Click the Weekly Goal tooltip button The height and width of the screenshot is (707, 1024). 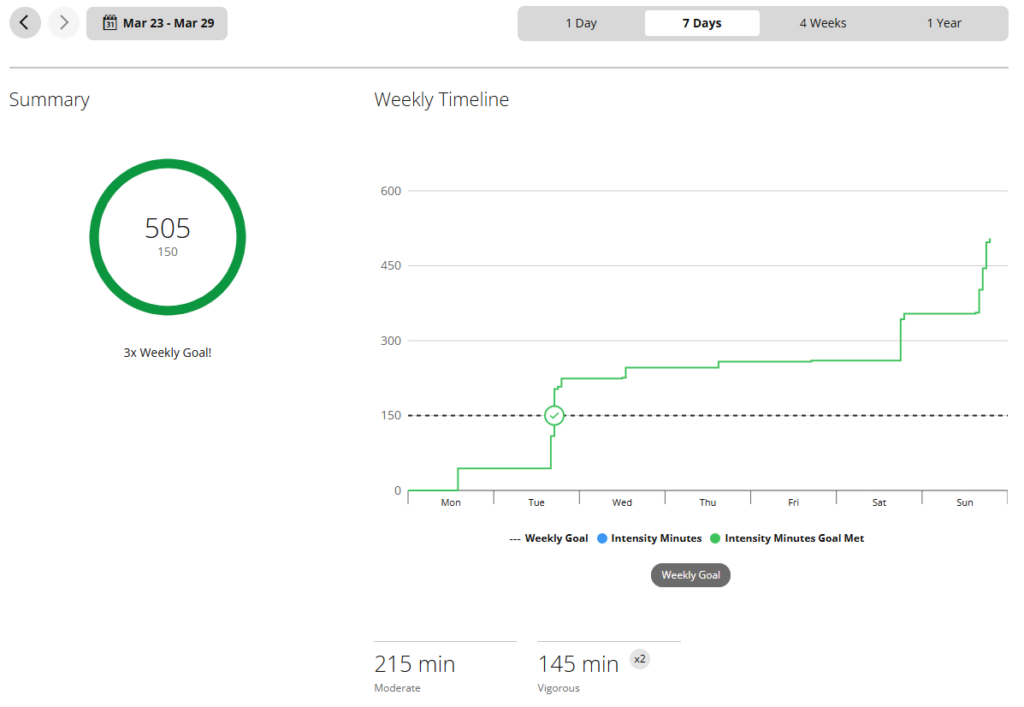pyautogui.click(x=690, y=575)
